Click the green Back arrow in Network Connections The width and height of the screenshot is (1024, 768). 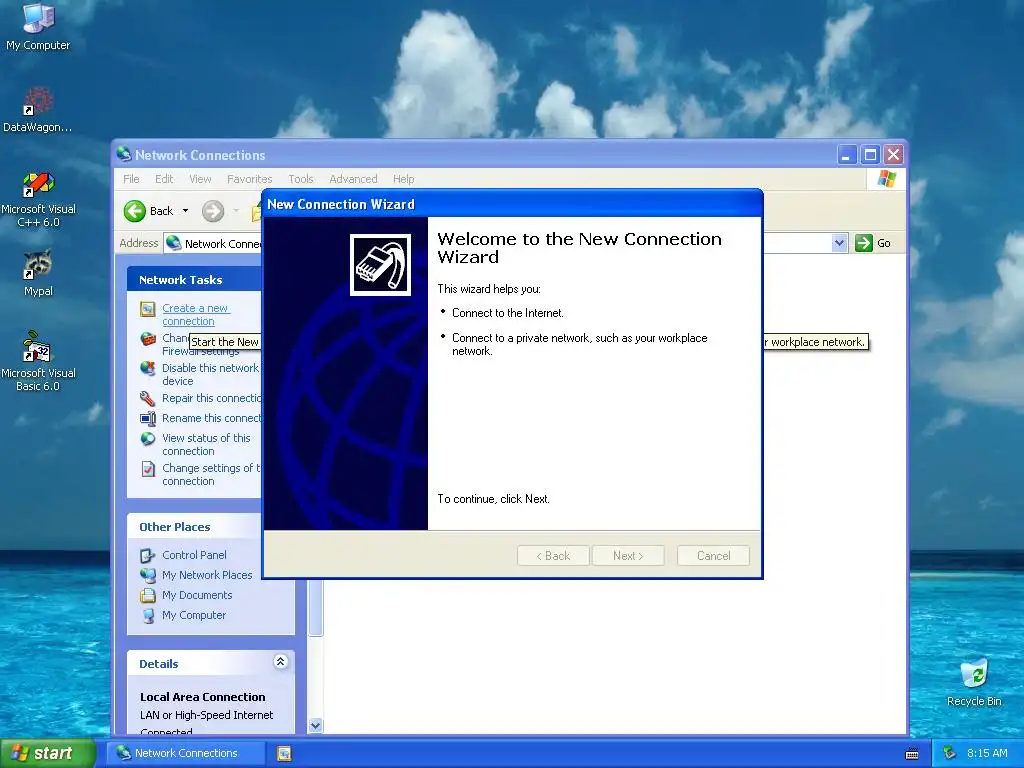tap(135, 211)
